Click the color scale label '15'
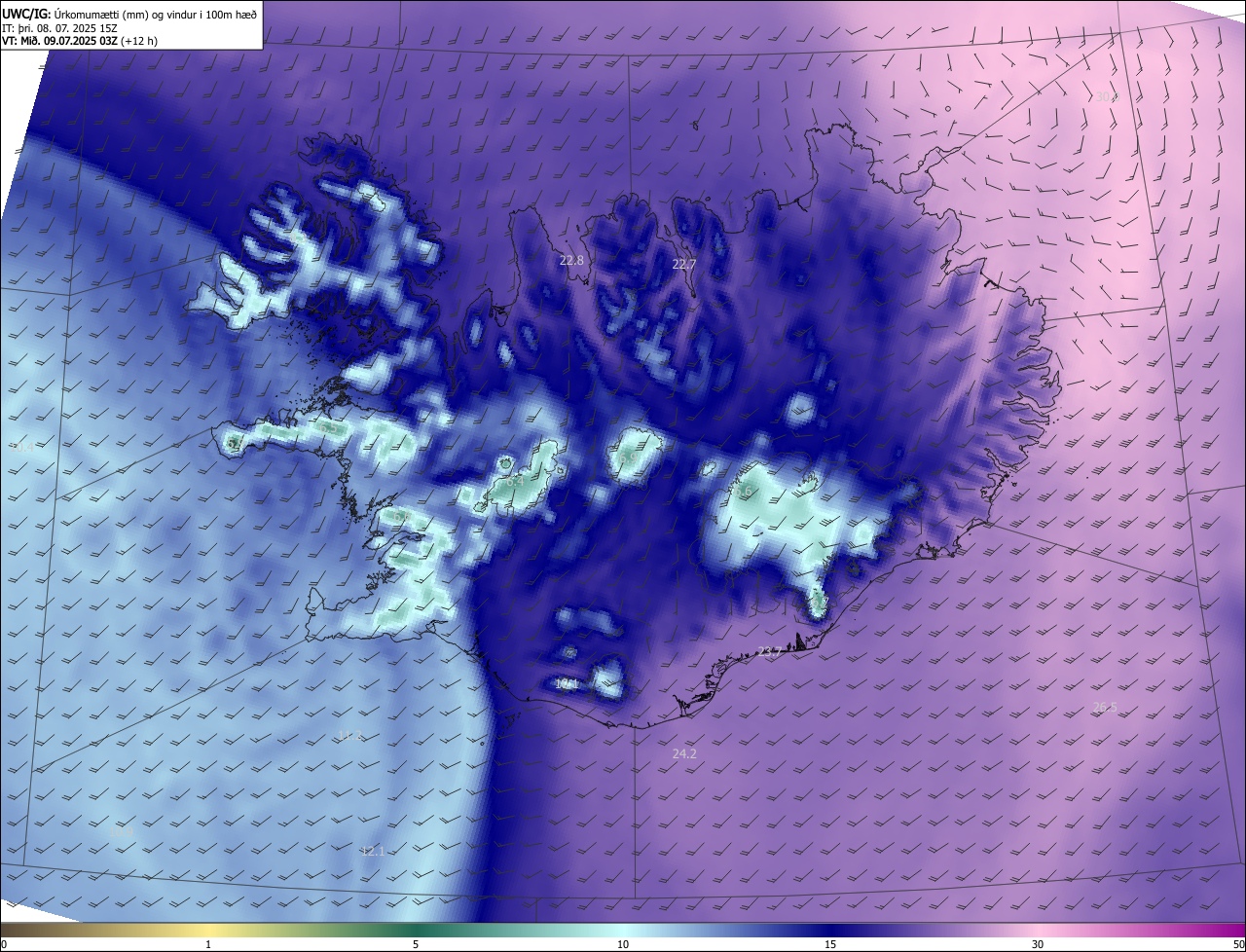 pyautogui.click(x=830, y=944)
